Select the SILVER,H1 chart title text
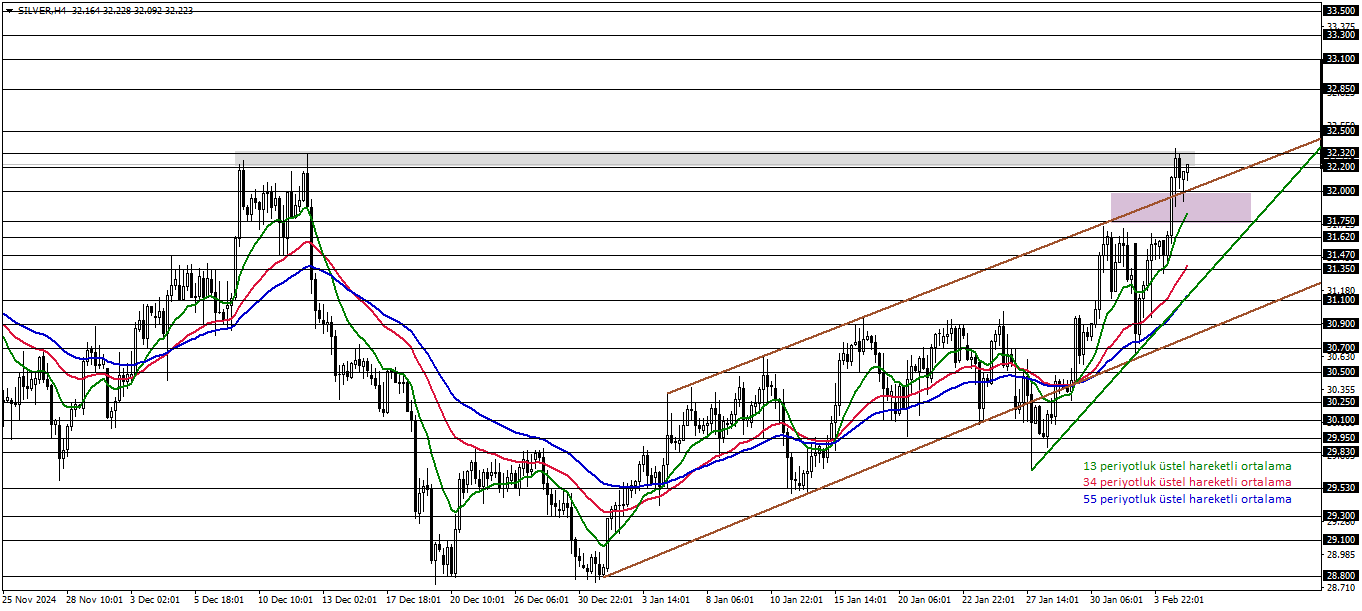The height and width of the screenshot is (611, 1362). click(x=42, y=10)
